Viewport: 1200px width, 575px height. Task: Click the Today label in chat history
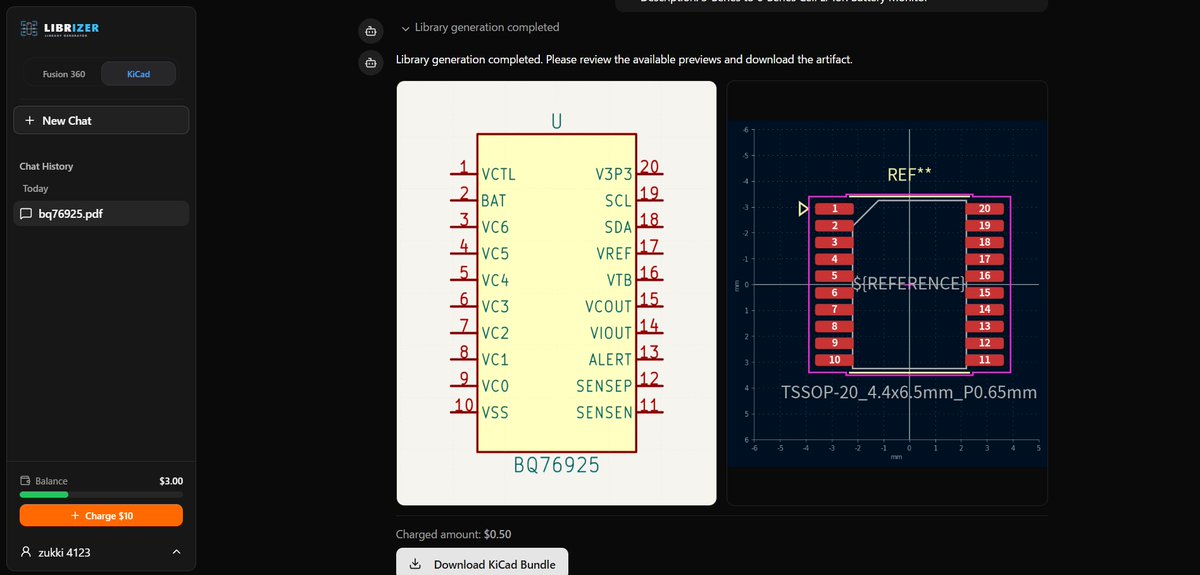(35, 188)
